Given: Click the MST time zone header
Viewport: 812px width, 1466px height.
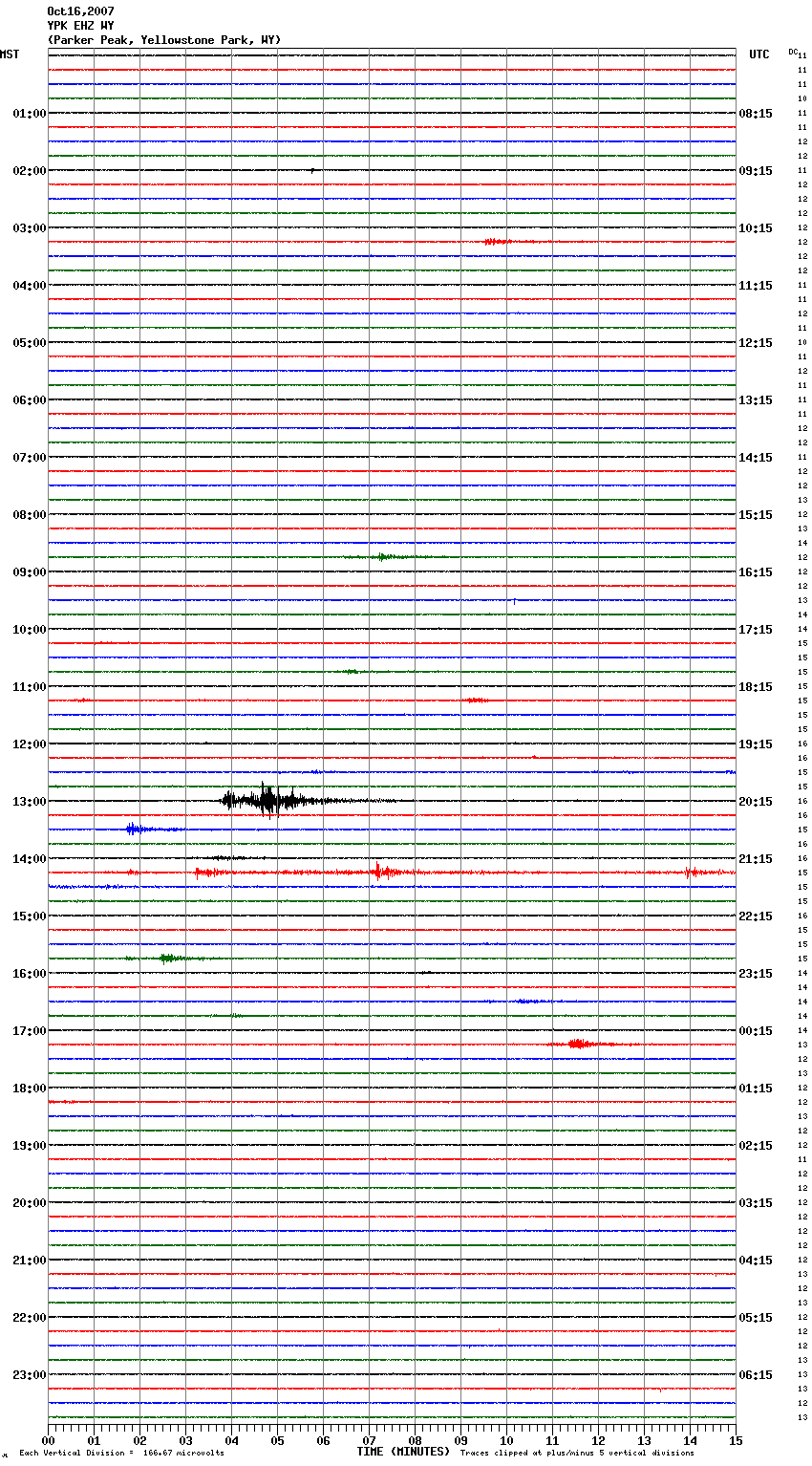Looking at the screenshot, I should (x=10, y=54).
